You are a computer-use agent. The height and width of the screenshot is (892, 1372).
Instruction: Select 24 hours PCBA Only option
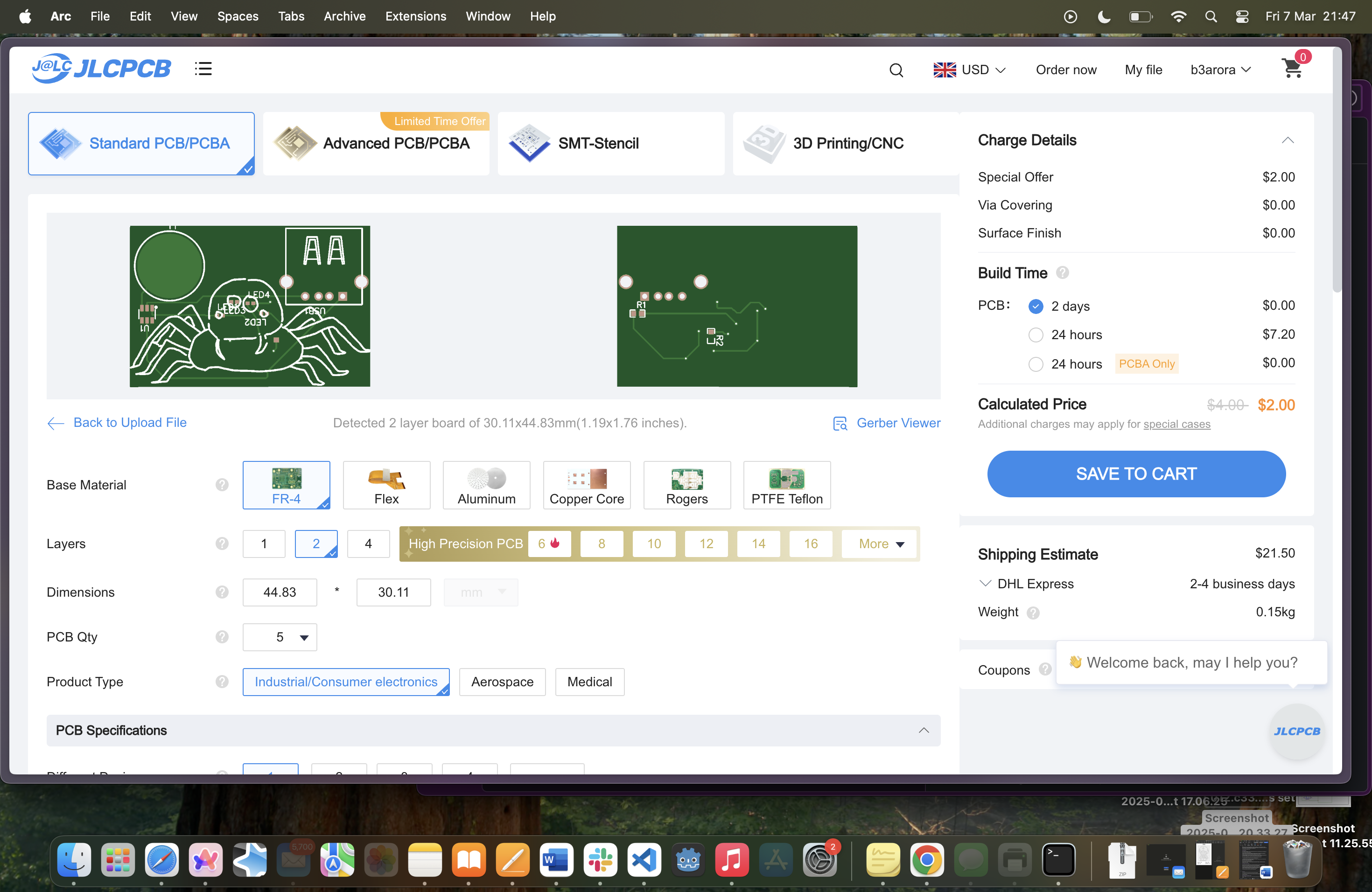click(1036, 364)
